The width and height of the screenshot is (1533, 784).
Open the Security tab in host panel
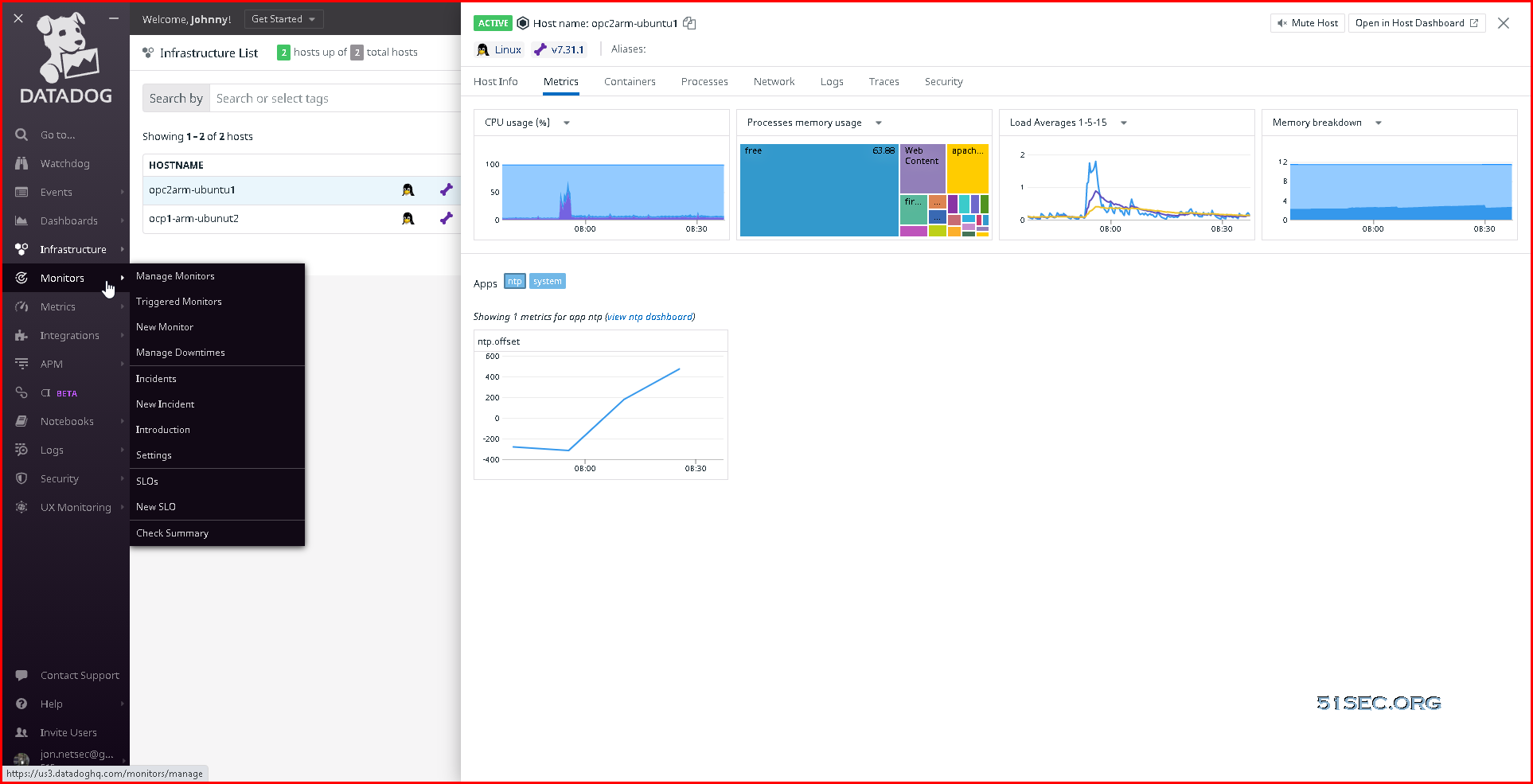(x=944, y=82)
